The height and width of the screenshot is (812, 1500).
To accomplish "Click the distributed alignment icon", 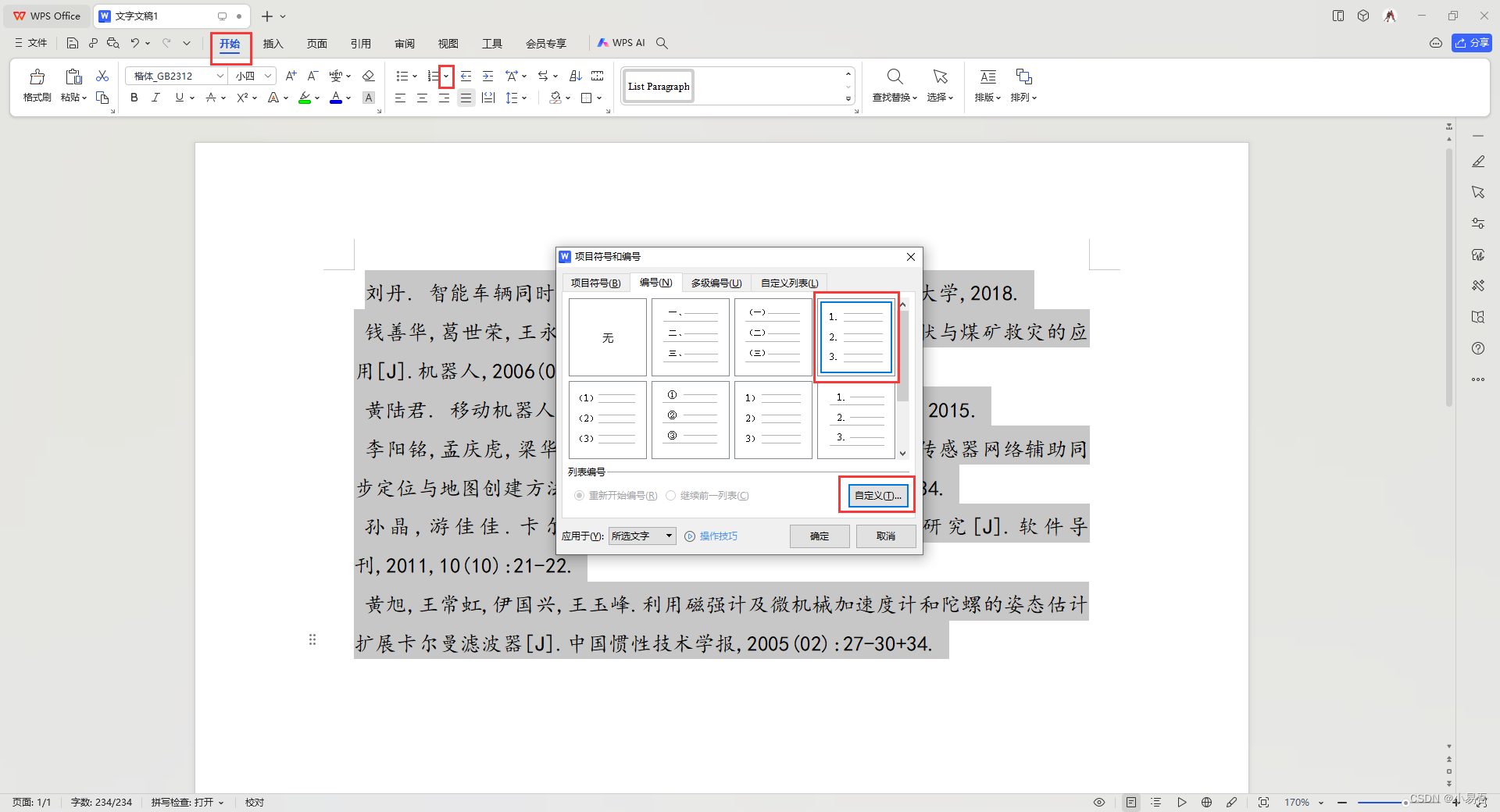I will click(x=488, y=98).
